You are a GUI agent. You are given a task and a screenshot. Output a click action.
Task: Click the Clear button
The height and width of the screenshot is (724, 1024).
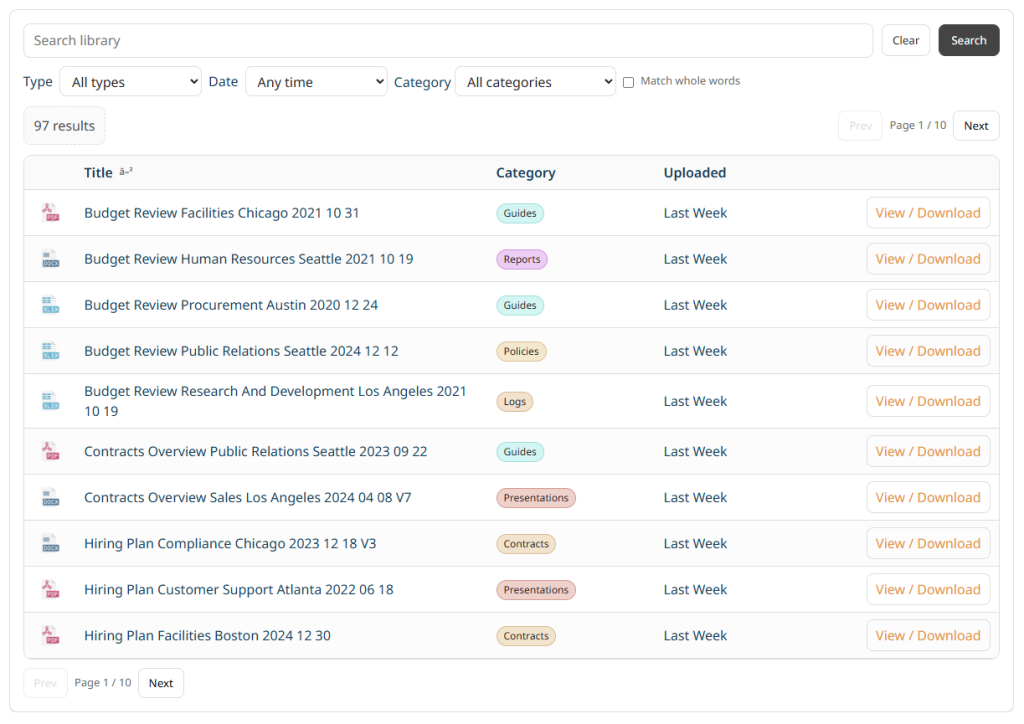[x=905, y=41]
